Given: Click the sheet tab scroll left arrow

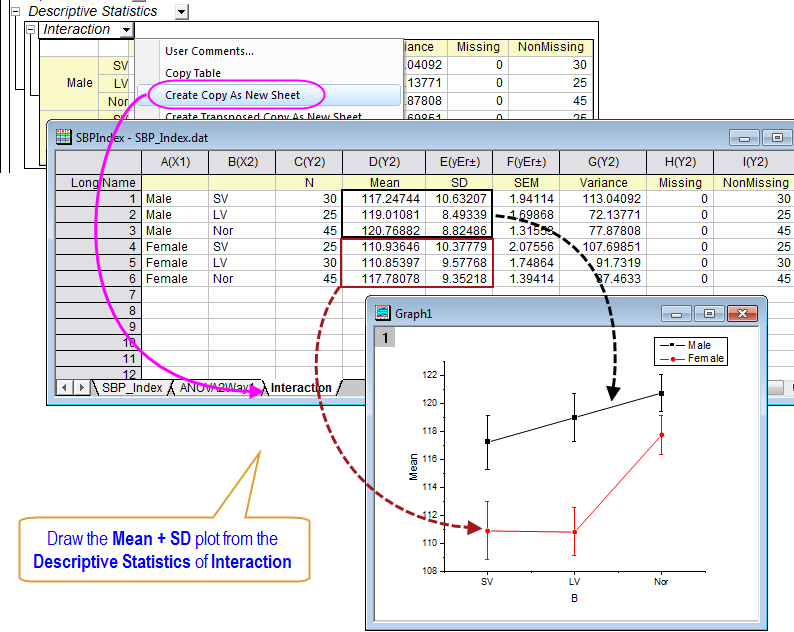Looking at the screenshot, I should pyautogui.click(x=64, y=387).
